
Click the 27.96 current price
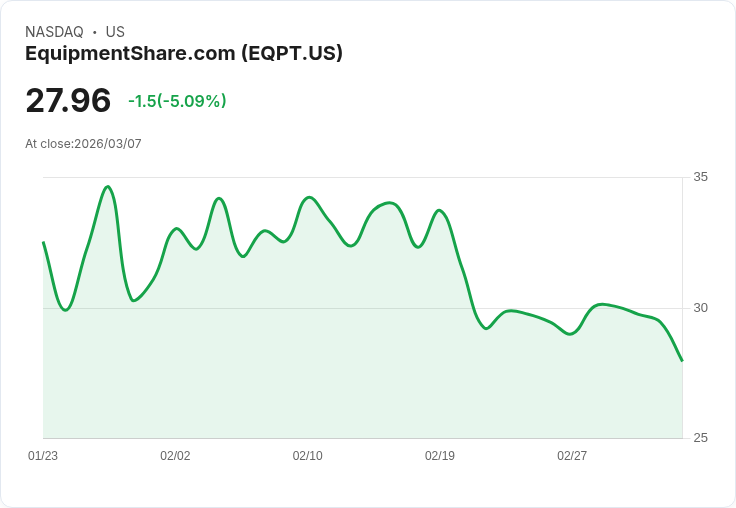(x=68, y=101)
